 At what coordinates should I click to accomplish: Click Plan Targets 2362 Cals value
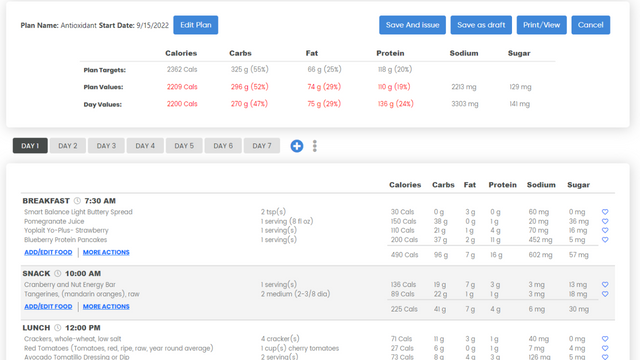pos(182,69)
